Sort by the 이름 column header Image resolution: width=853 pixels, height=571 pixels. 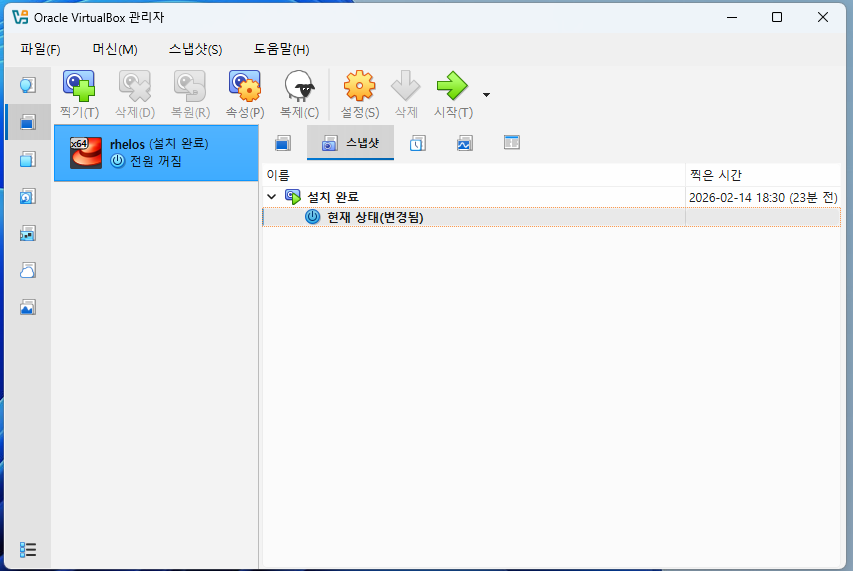(473, 175)
